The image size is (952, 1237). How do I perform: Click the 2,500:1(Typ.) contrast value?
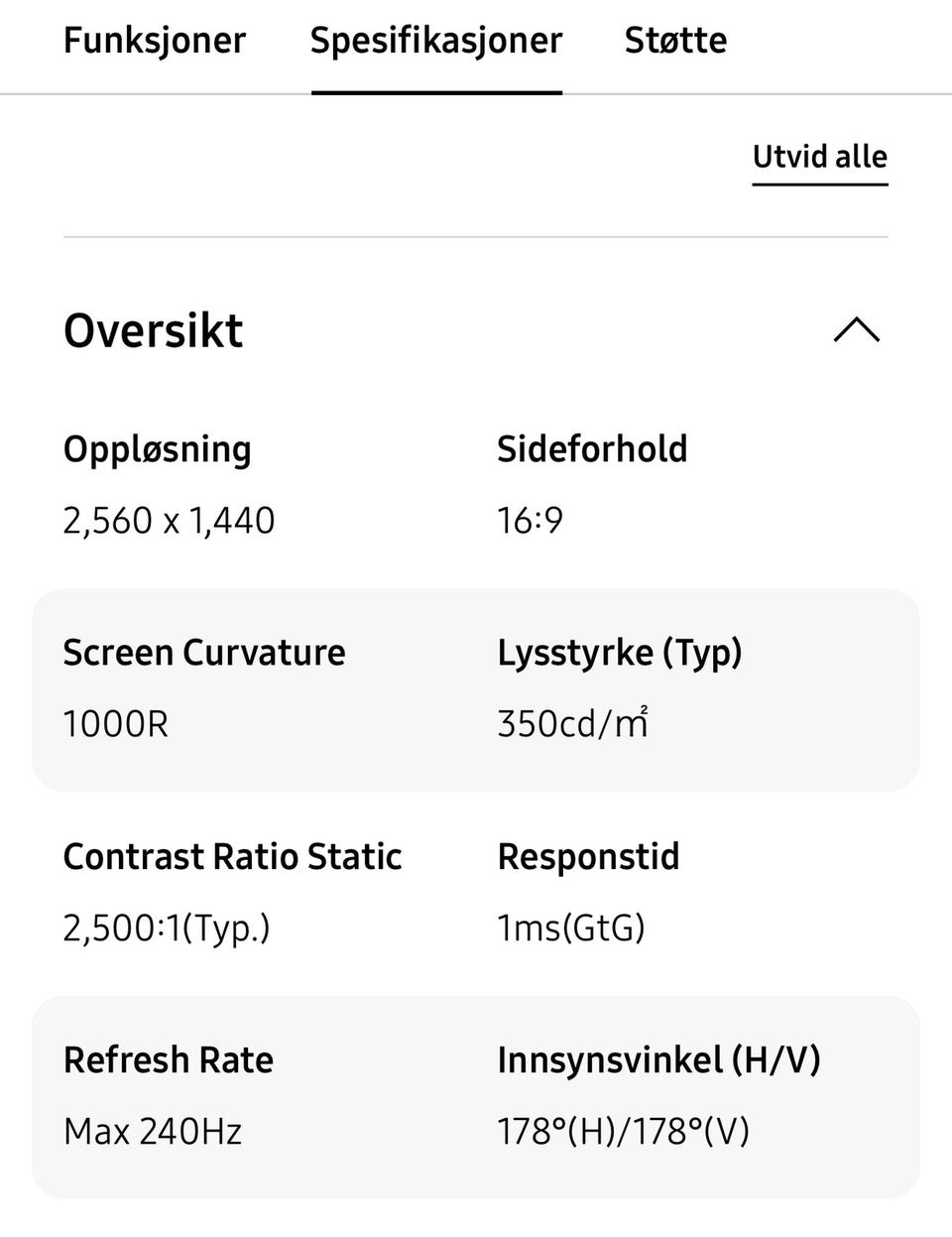point(167,928)
